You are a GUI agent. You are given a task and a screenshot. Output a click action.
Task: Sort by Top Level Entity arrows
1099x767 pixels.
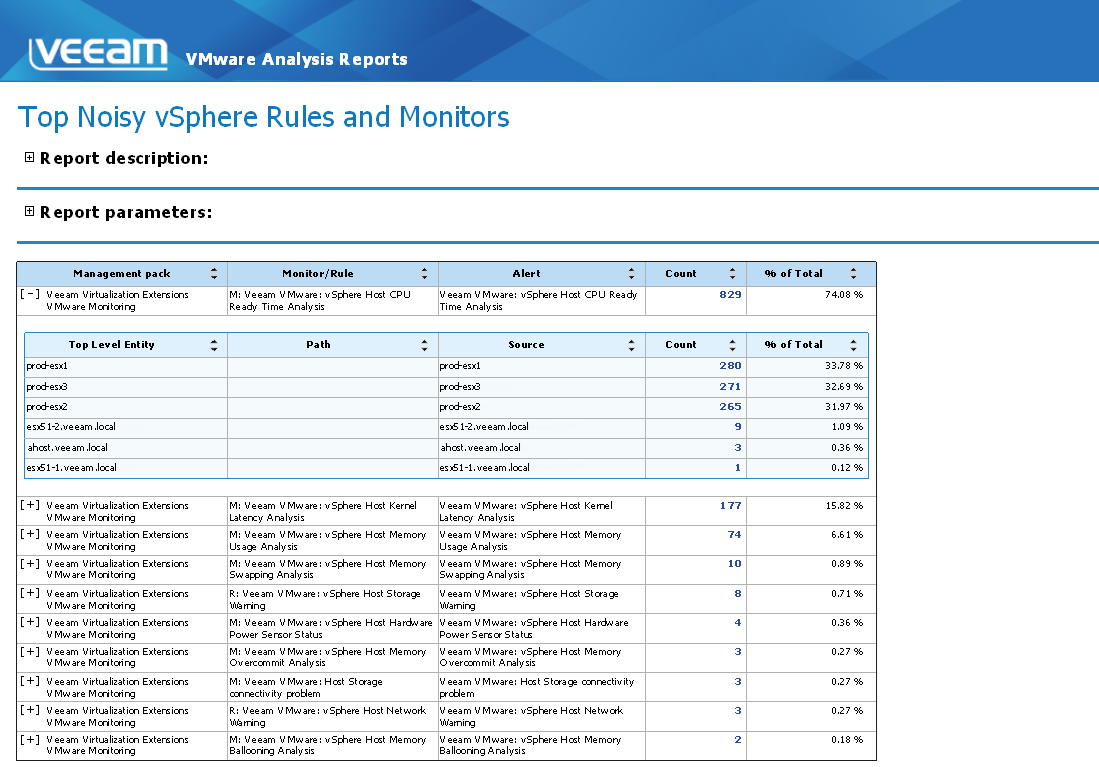[214, 345]
